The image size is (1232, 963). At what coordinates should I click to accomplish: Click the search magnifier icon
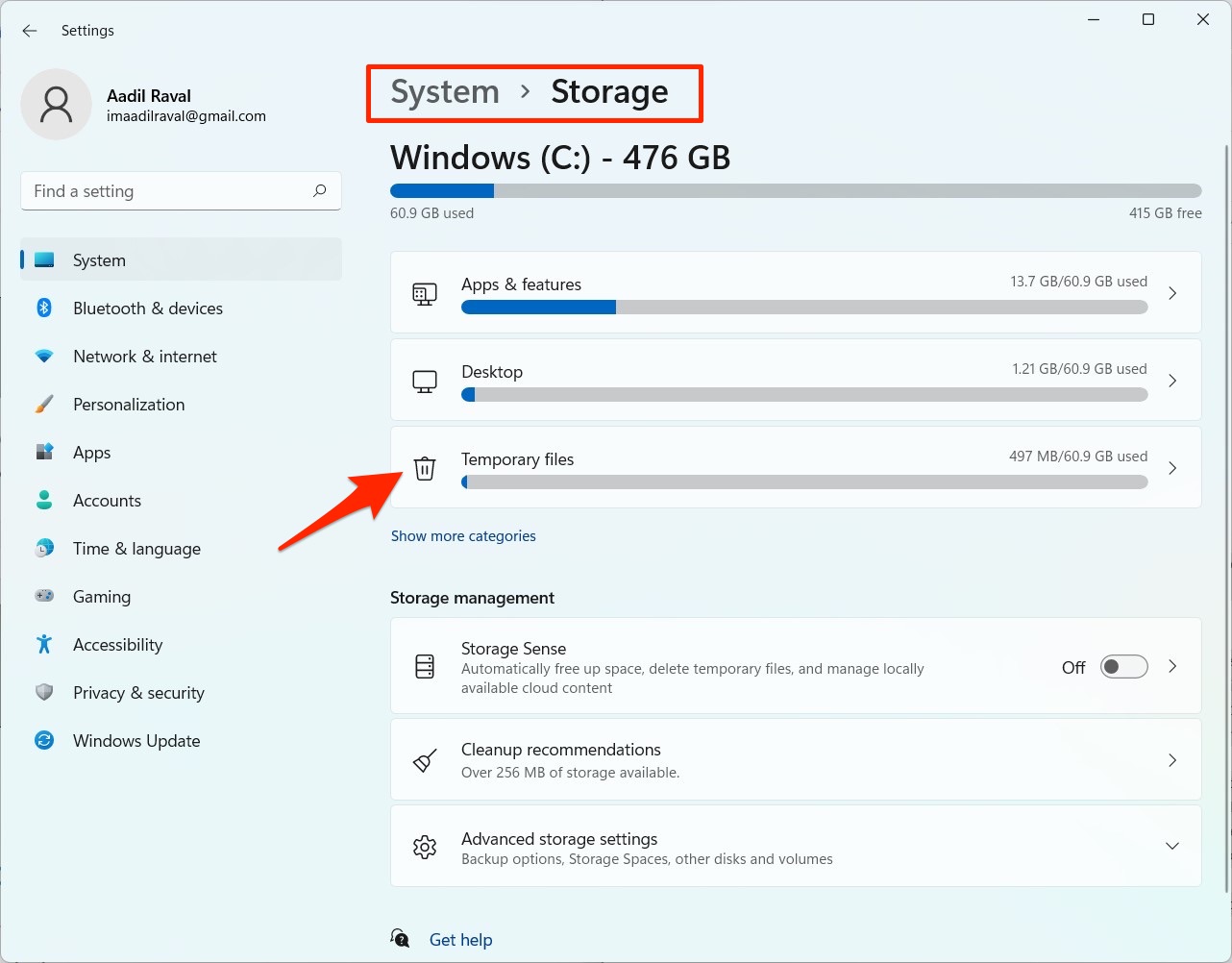pos(320,190)
